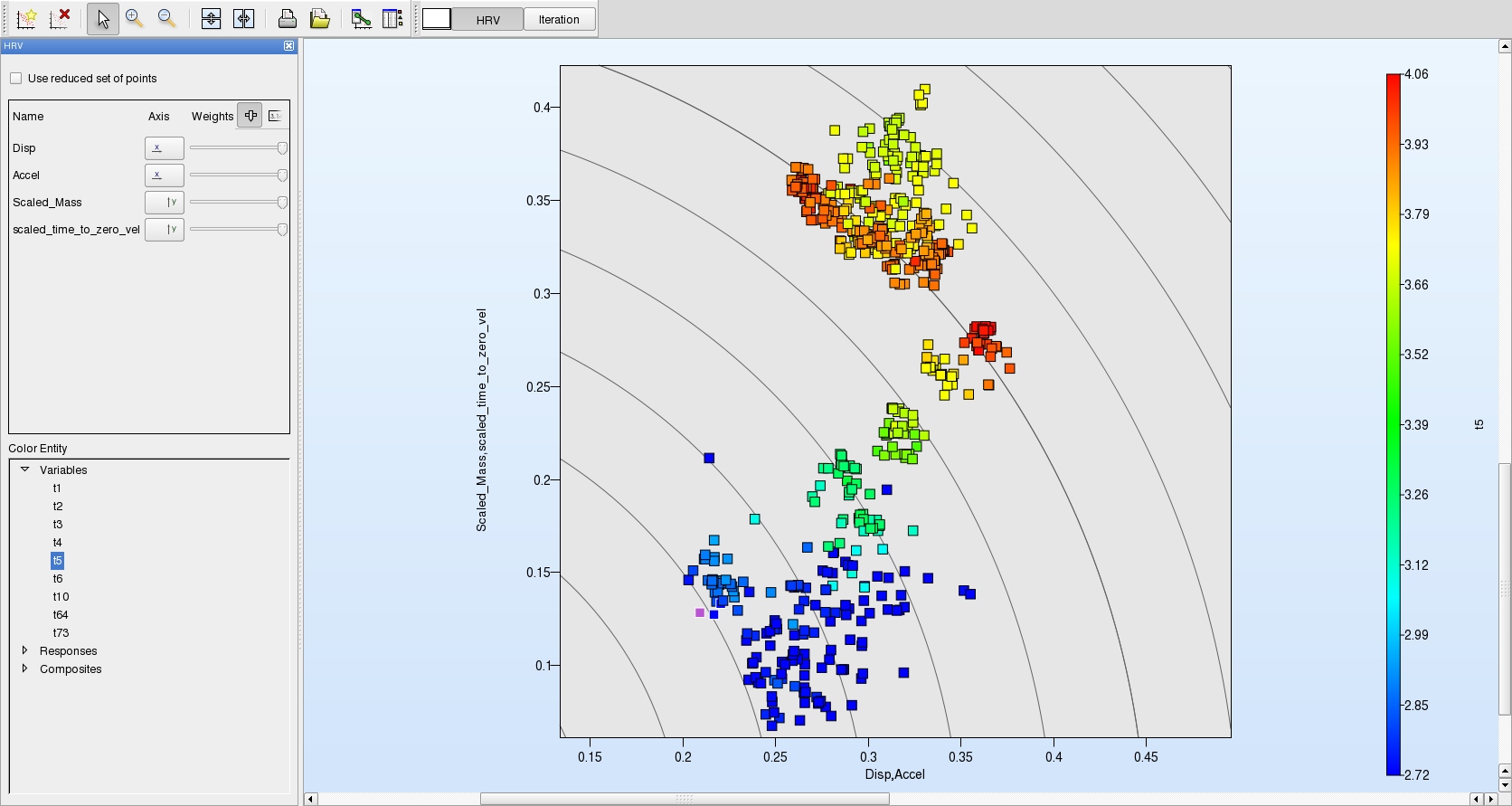
Task: Toggle the axis button for Disp
Action: click(165, 148)
